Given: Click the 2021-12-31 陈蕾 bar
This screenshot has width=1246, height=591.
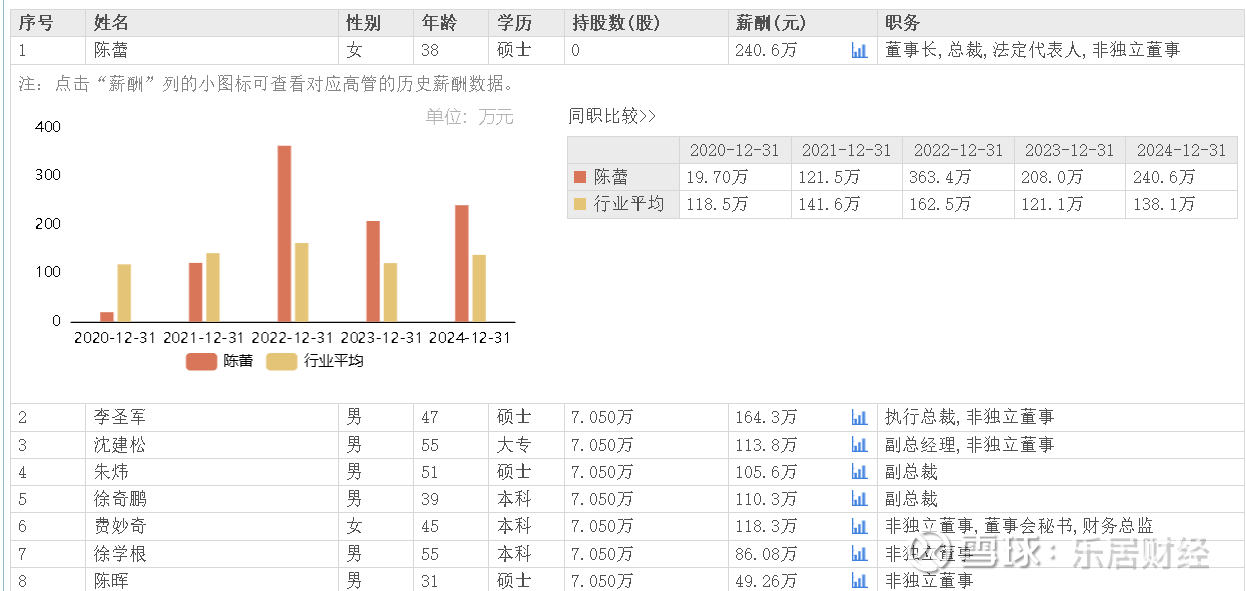Looking at the screenshot, I should (x=195, y=292).
